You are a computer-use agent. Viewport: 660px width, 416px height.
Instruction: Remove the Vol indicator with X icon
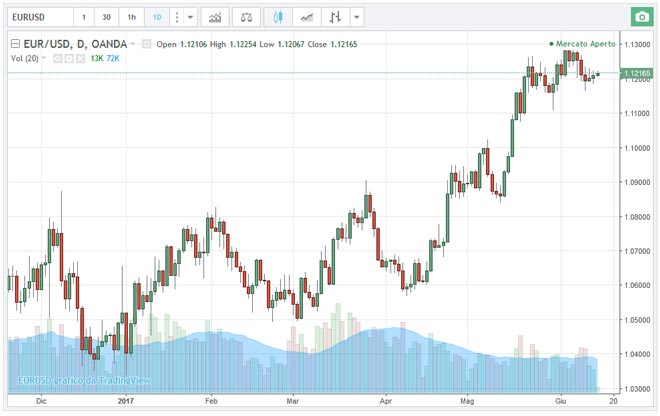(x=80, y=59)
